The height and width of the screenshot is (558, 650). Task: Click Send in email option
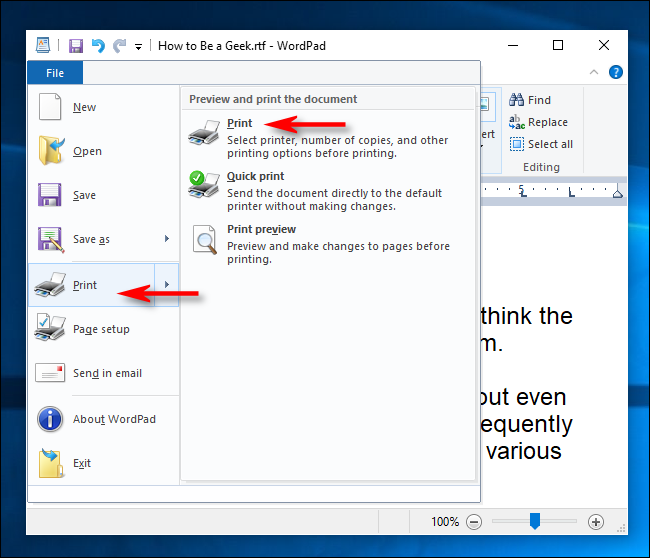point(107,373)
